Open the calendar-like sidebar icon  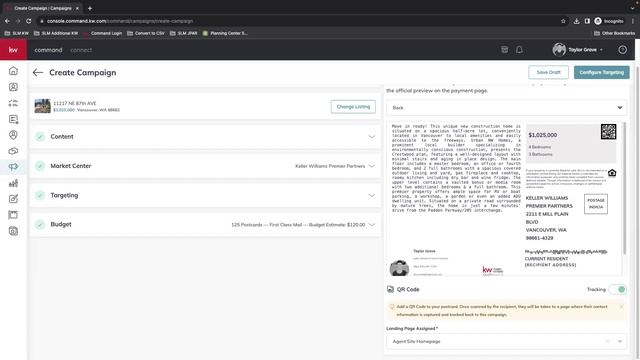coord(13,215)
